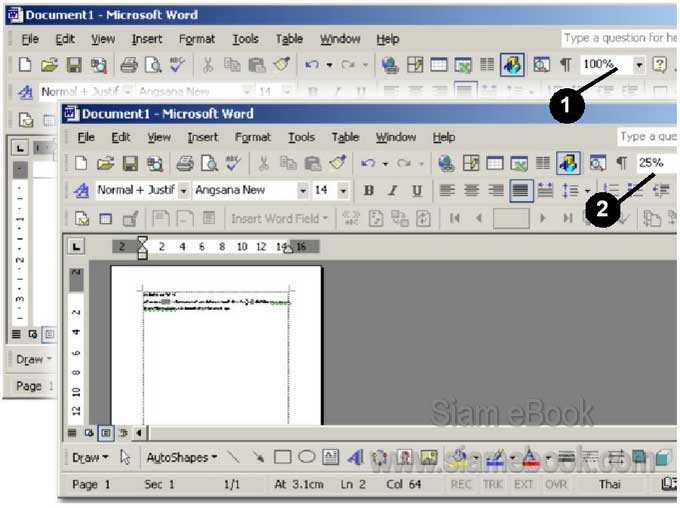Click New Blank Document icon in front window
Screen dimensions: 680x508
(81, 164)
